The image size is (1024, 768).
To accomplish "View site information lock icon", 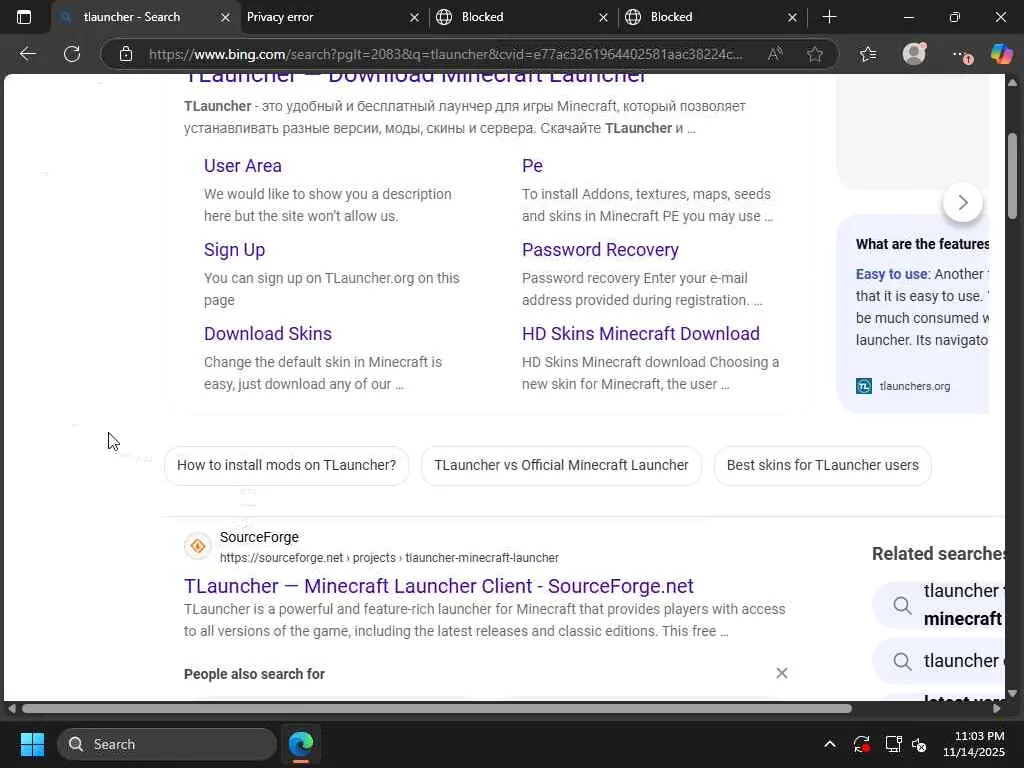I will tap(126, 54).
